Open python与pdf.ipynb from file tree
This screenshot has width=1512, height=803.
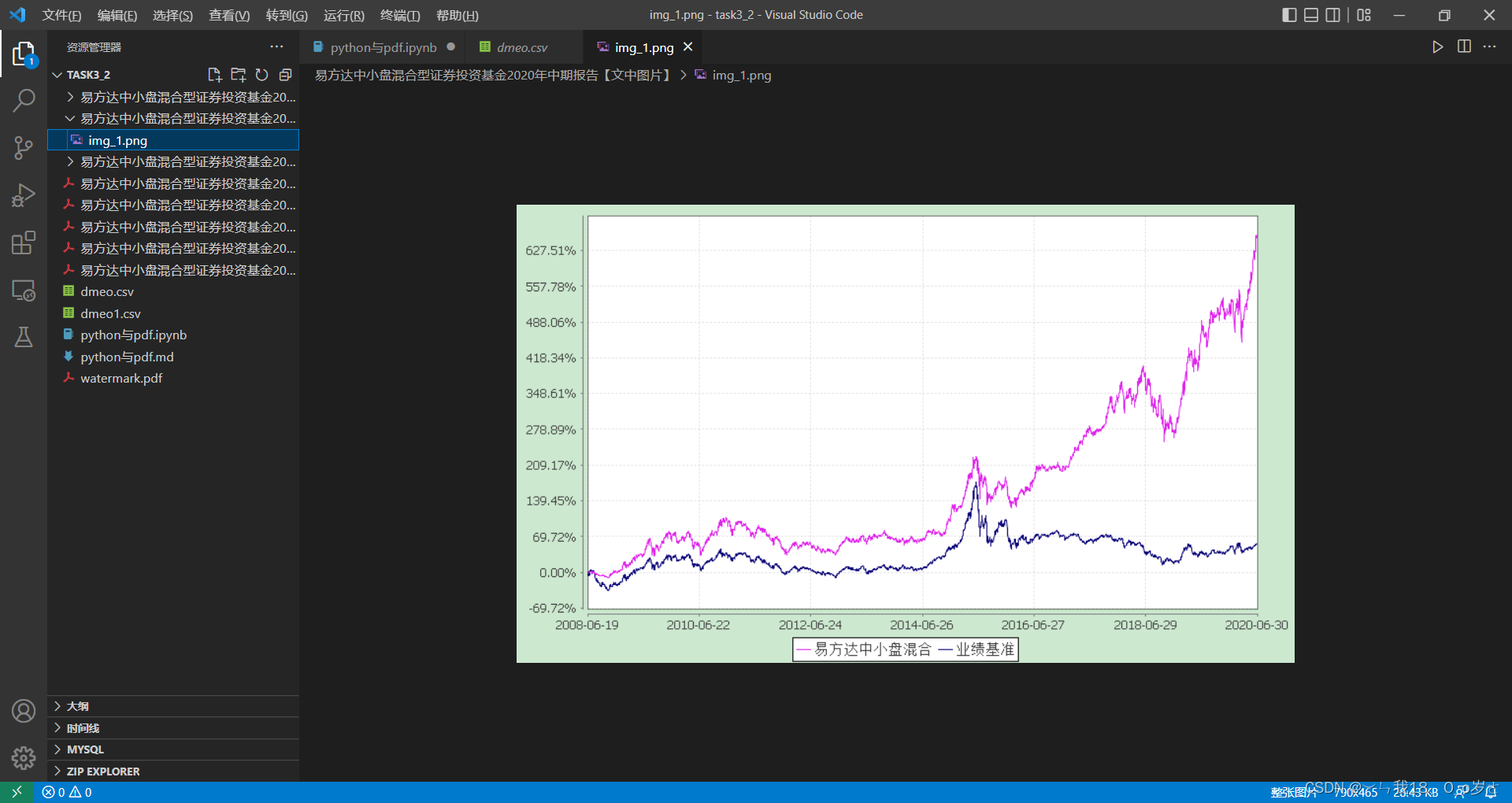tap(173, 335)
